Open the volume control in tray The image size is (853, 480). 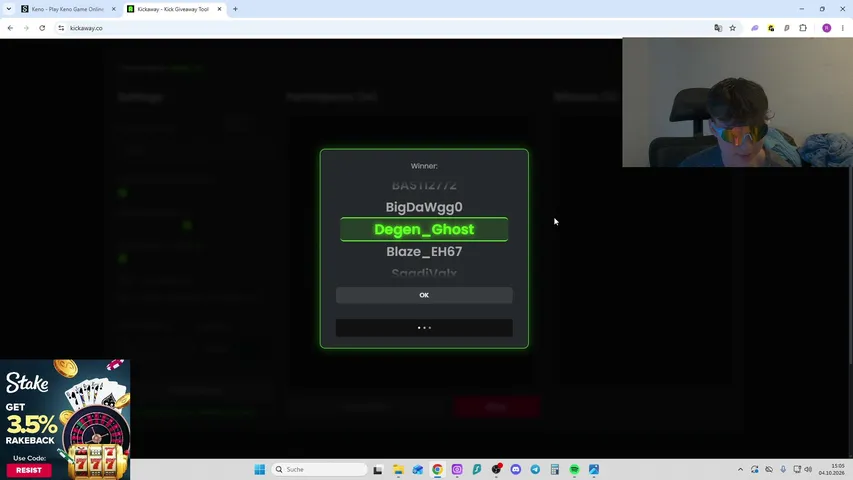click(x=808, y=469)
